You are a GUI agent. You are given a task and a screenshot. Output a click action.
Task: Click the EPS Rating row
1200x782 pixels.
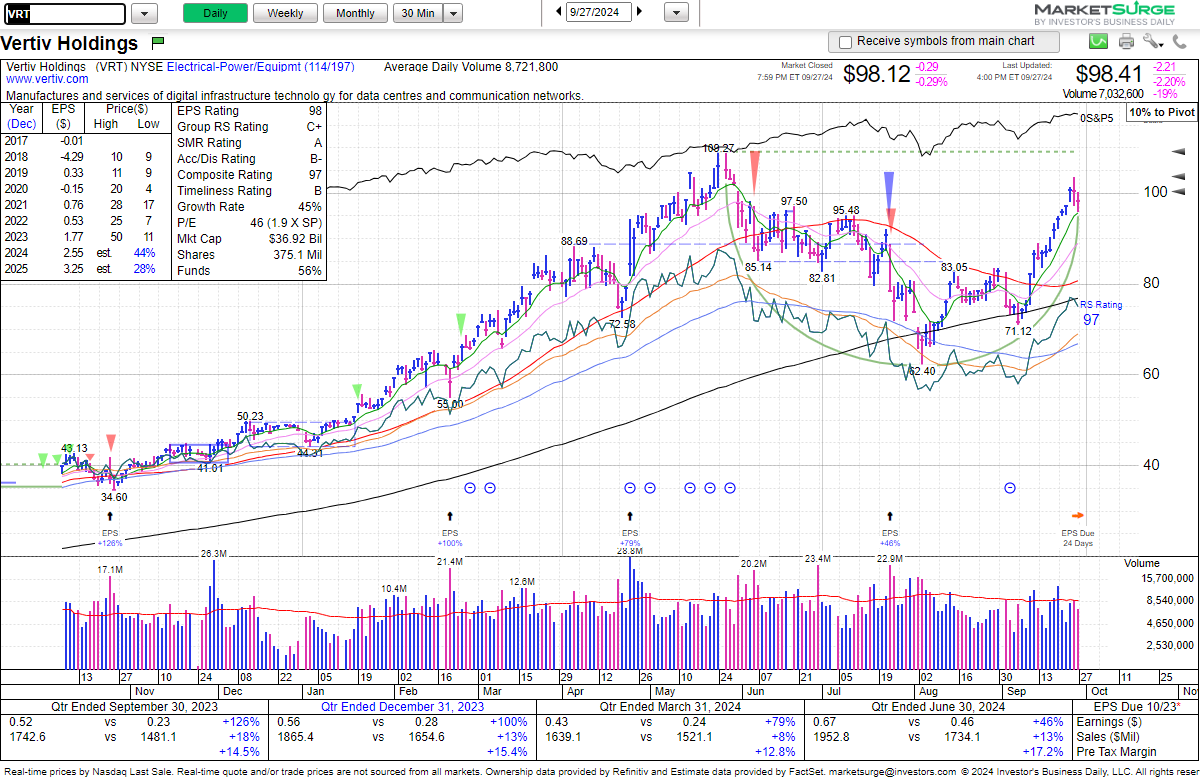point(250,111)
